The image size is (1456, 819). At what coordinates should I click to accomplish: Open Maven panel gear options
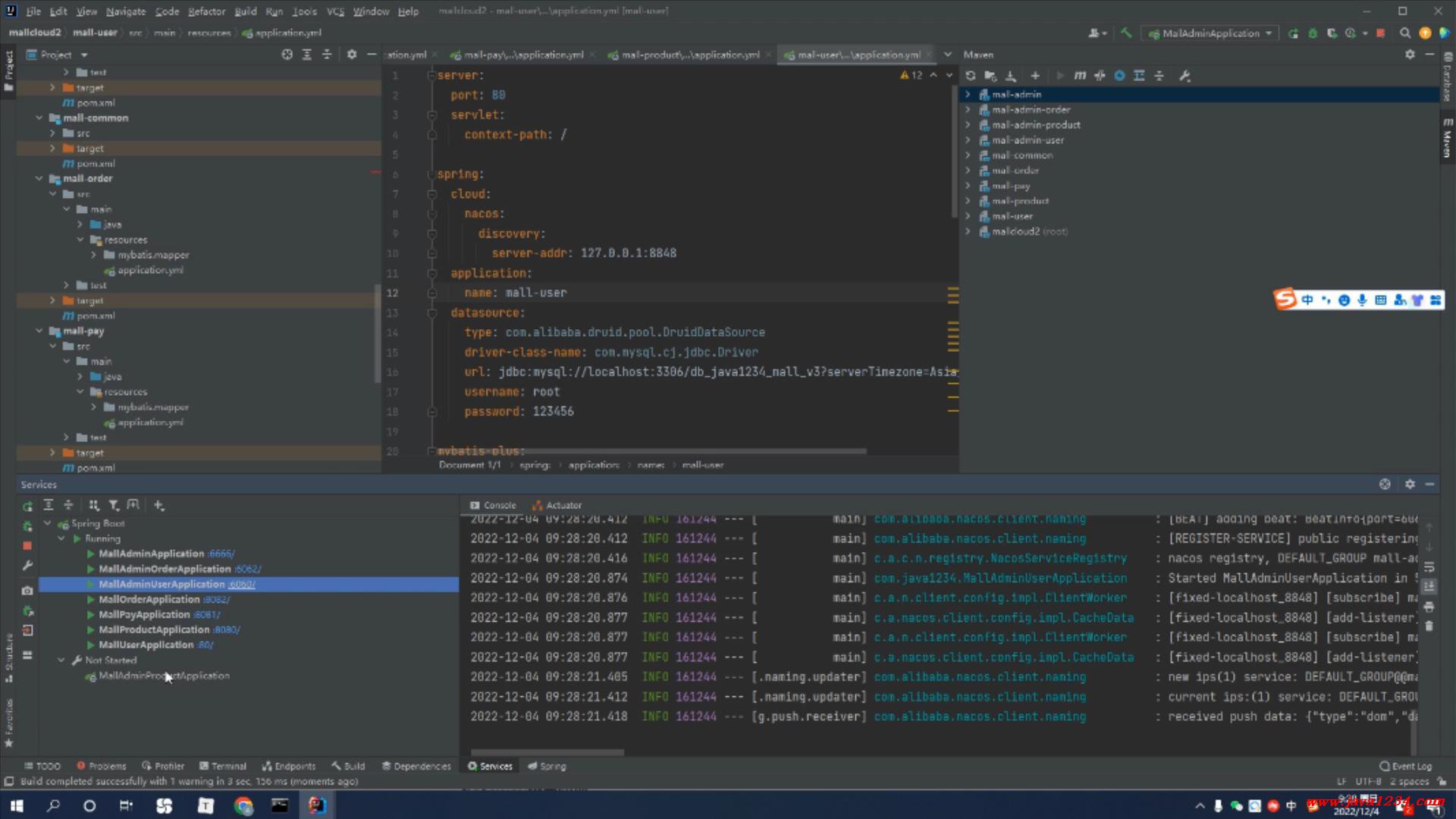pos(1410,55)
